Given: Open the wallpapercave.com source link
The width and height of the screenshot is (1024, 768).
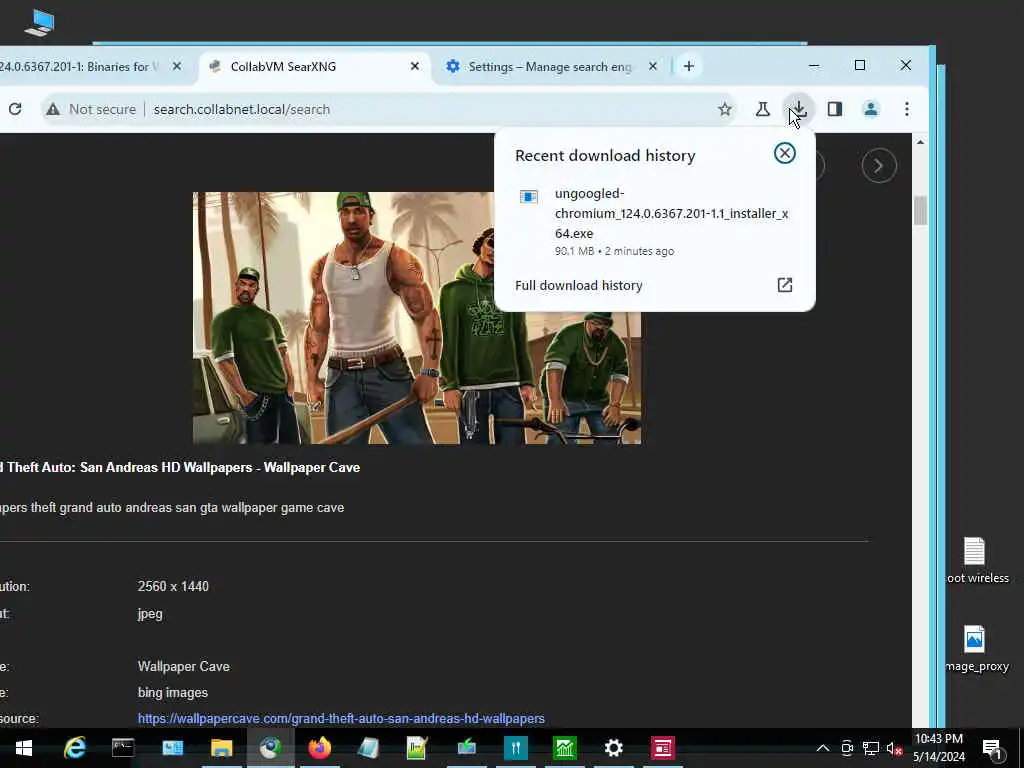Looking at the screenshot, I should [341, 718].
